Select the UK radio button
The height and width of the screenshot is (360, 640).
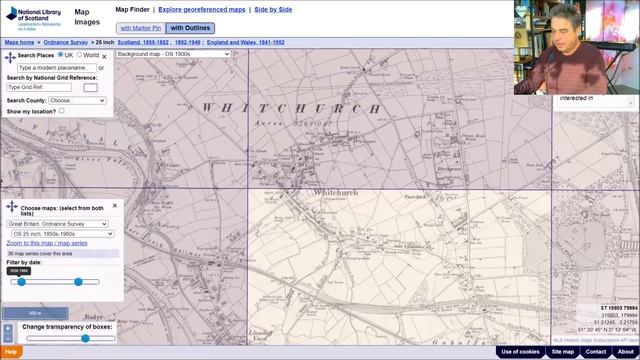pos(60,54)
